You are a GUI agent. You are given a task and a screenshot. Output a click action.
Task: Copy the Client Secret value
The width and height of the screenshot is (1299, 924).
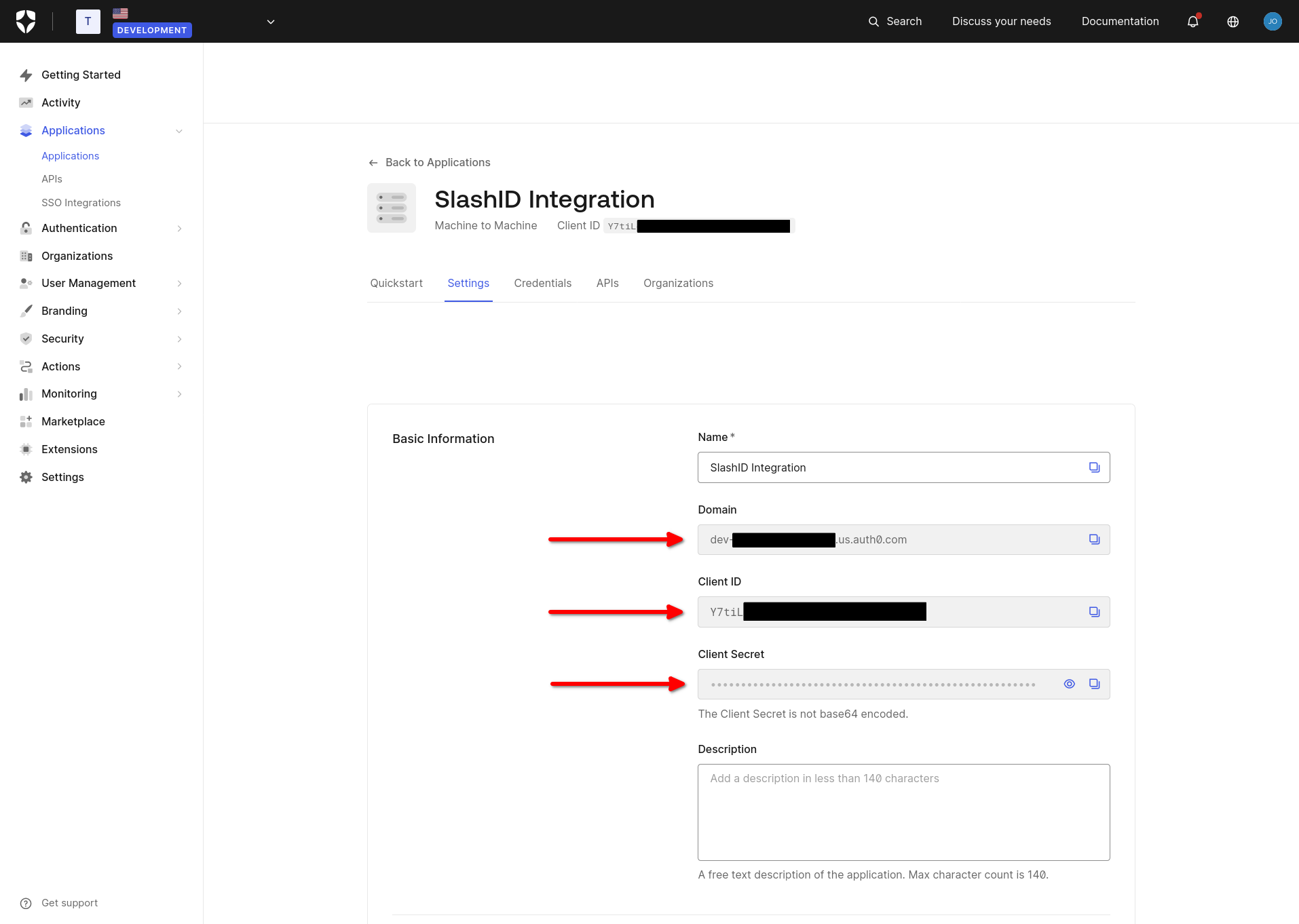click(x=1094, y=684)
